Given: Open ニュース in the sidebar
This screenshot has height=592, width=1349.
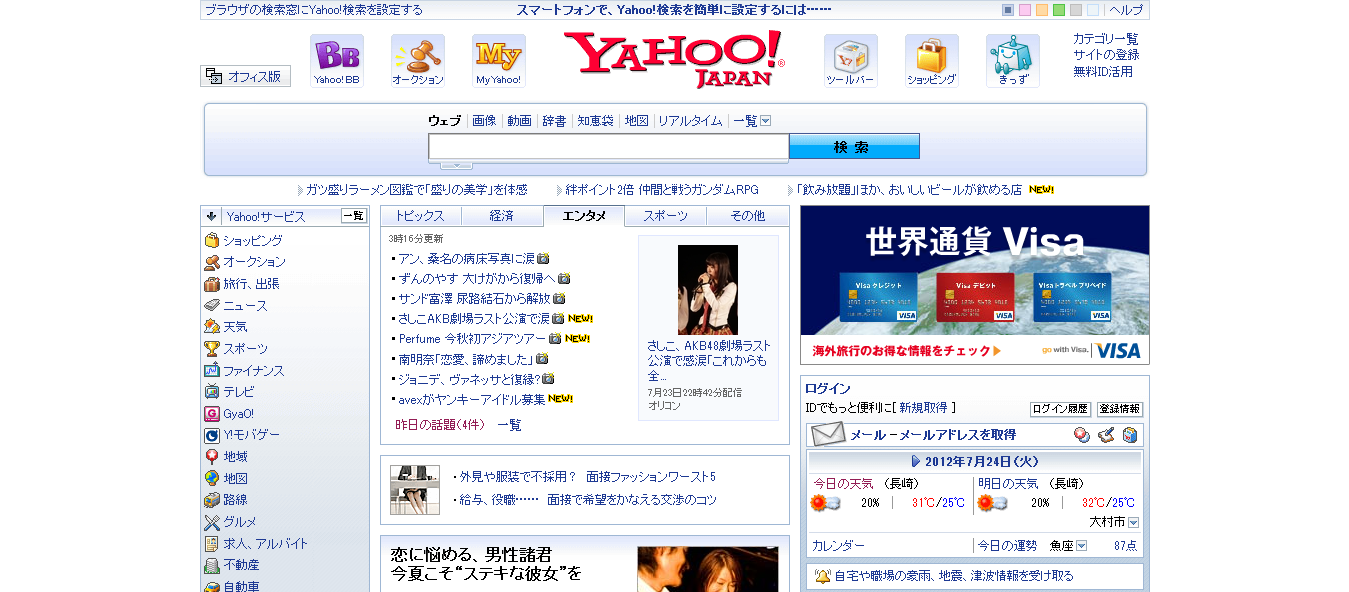Looking at the screenshot, I should (245, 306).
